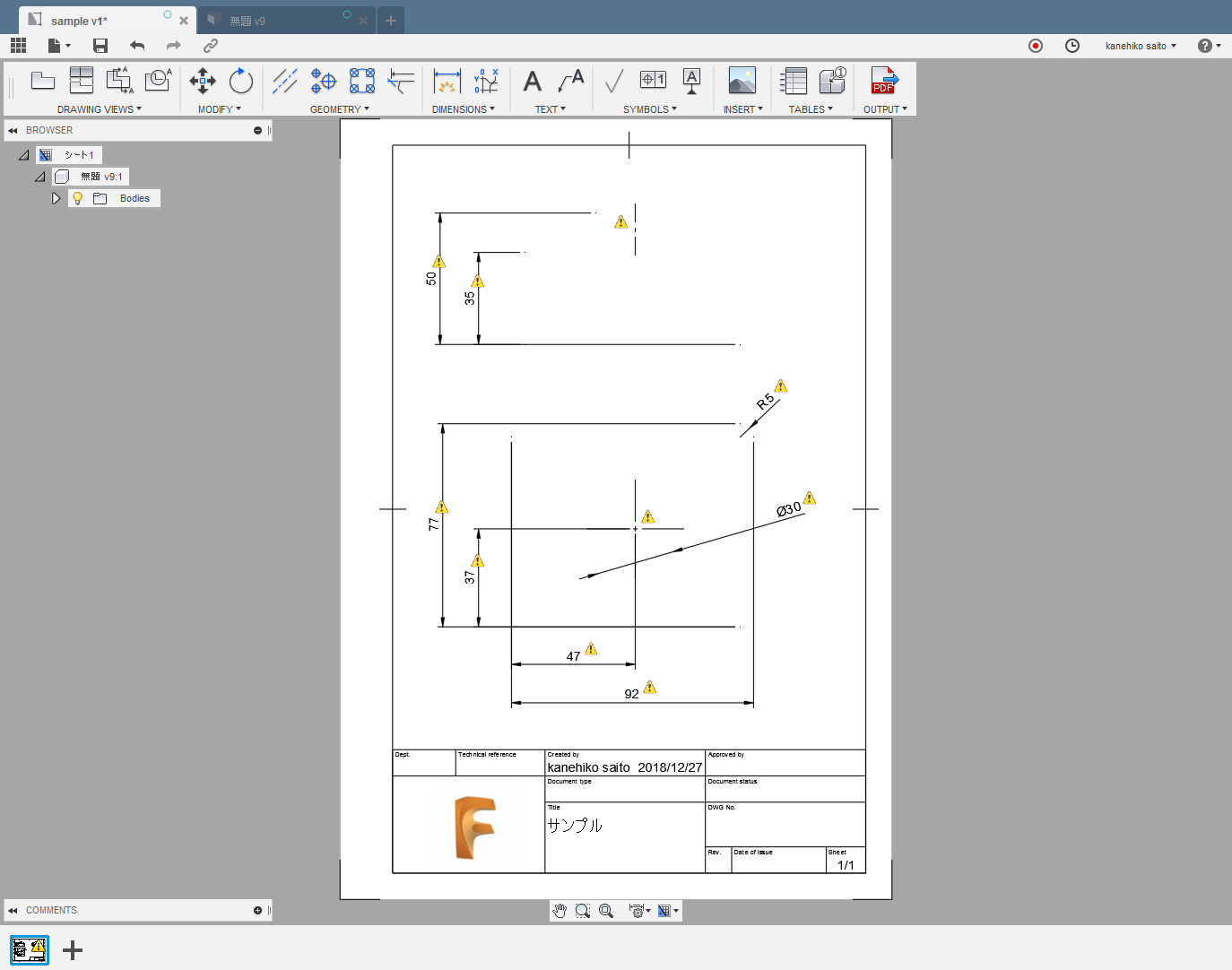Activate the Pan hand tool

[560, 911]
